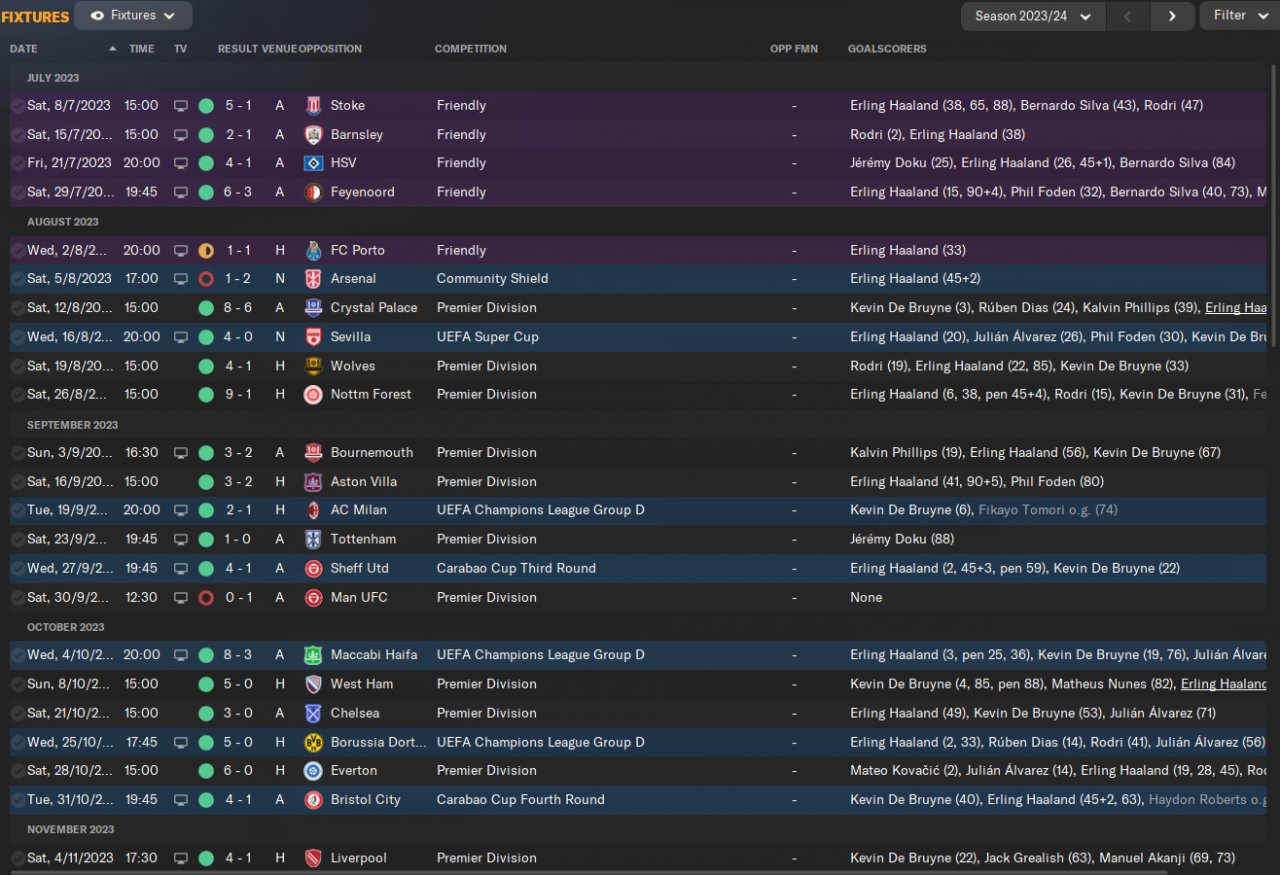Expand the Filter dropdown
The width and height of the screenshot is (1280, 875).
[1238, 16]
